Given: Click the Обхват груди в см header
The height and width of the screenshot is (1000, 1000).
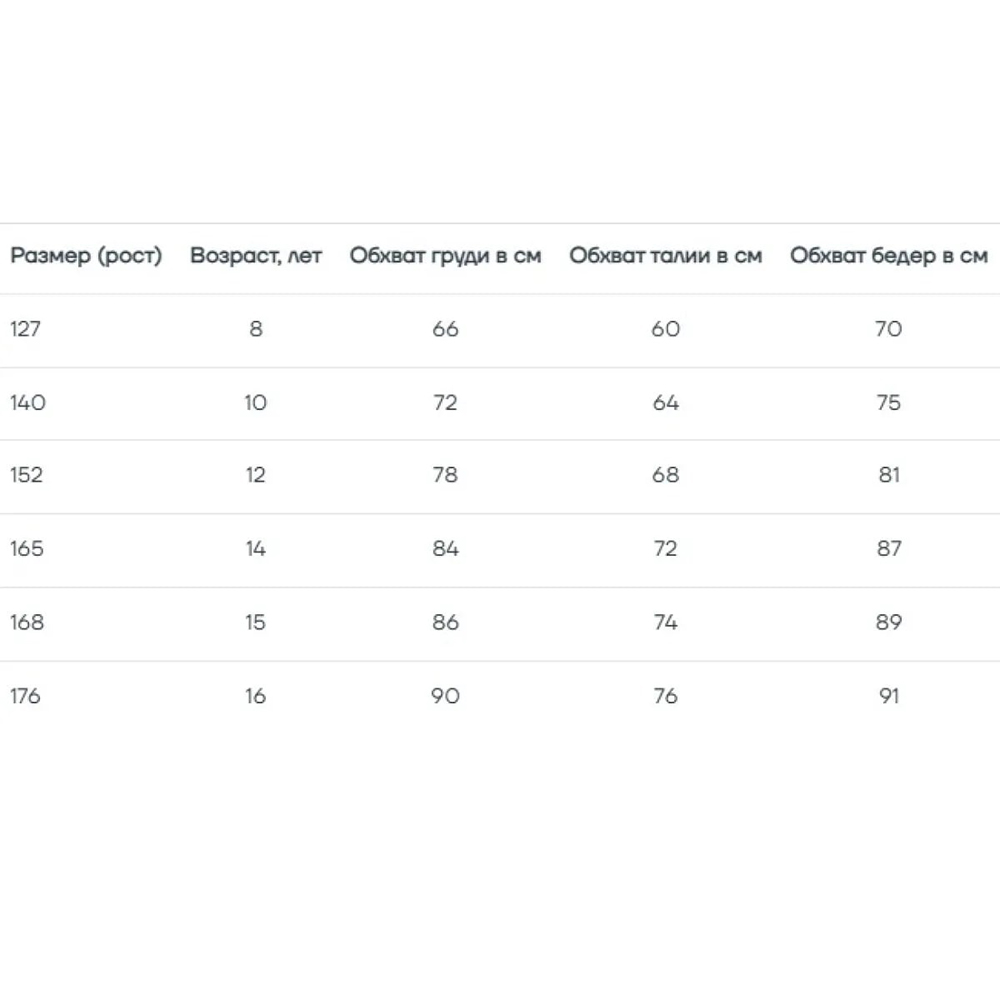Looking at the screenshot, I should (x=445, y=256).
